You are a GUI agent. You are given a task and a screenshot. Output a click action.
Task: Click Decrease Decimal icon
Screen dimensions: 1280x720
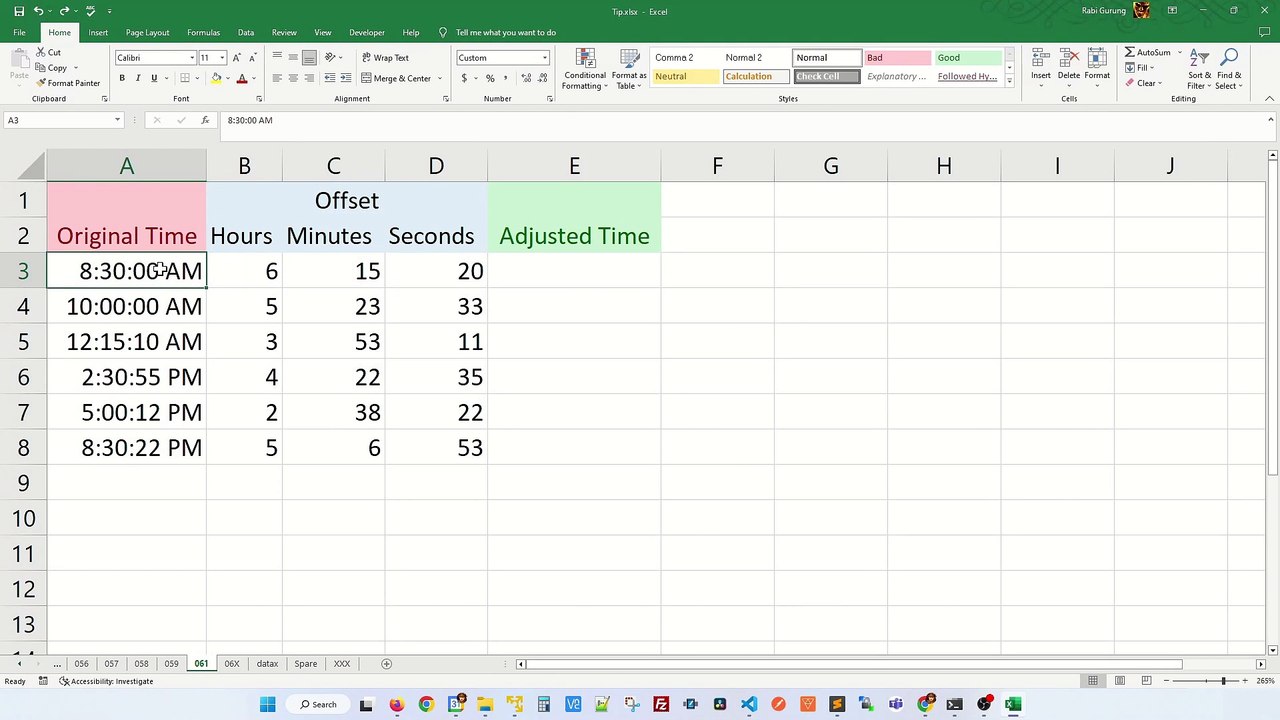tap(542, 78)
